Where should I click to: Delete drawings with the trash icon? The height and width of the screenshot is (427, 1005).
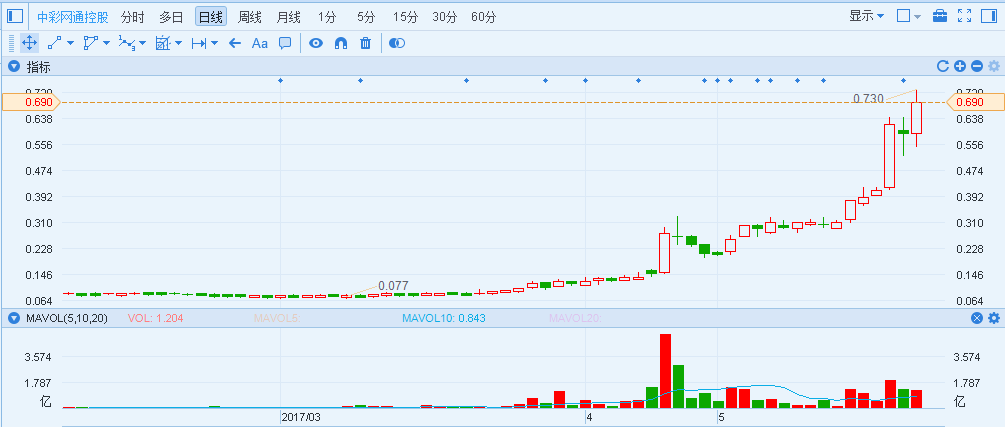pos(365,43)
